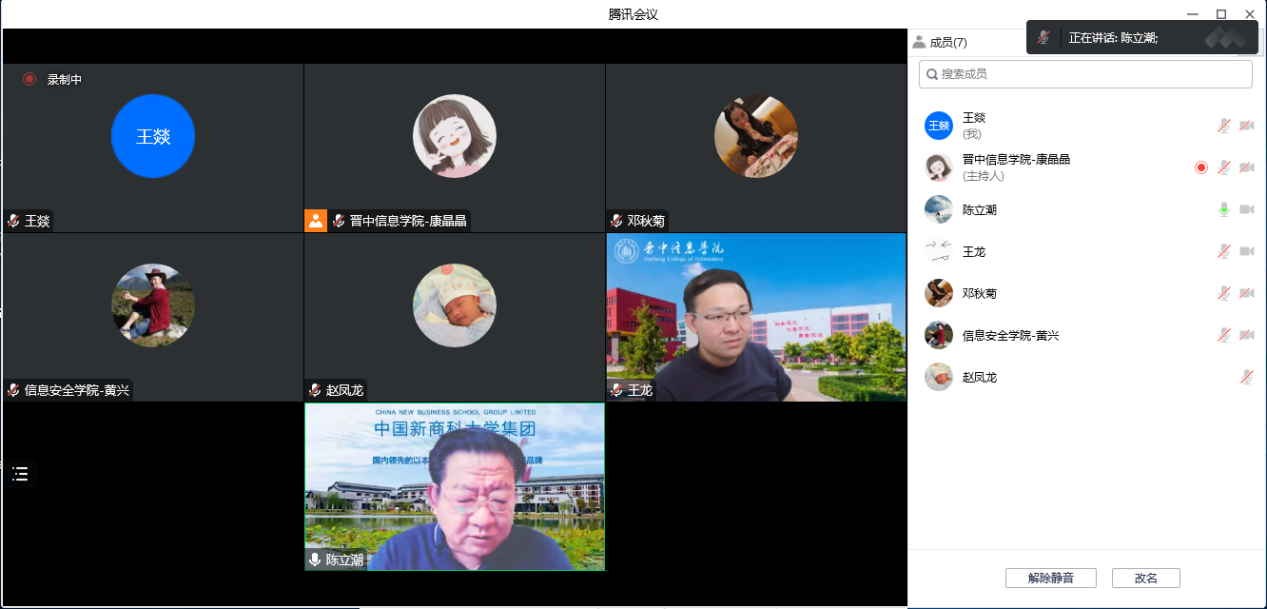Click the muted microphone icon in 赵凤龙's member row
1267x609 pixels.
point(1246,377)
